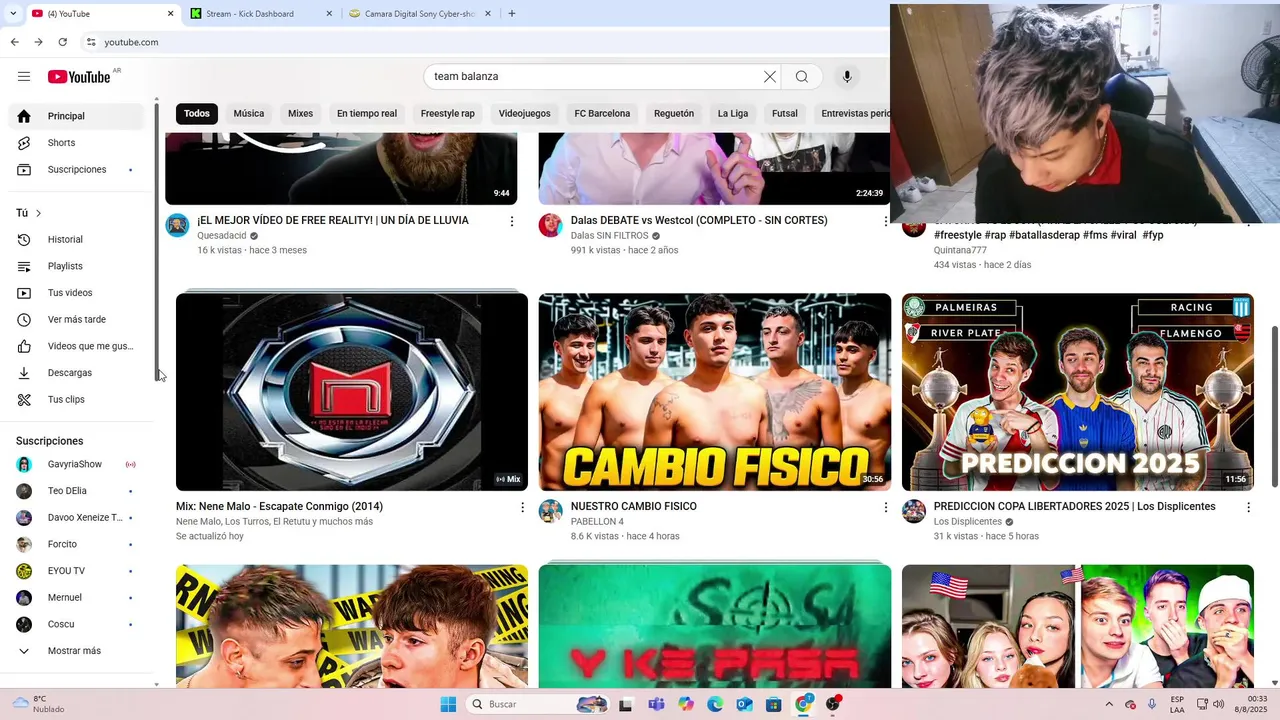Switch to Camara Digital Sony browser tab
1280x720 pixels.
pos(421,14)
